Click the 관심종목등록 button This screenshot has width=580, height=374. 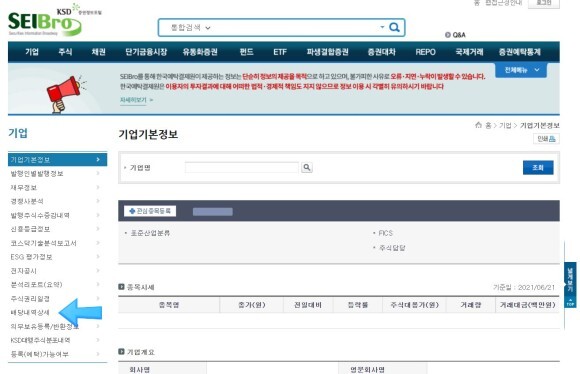click(x=150, y=211)
